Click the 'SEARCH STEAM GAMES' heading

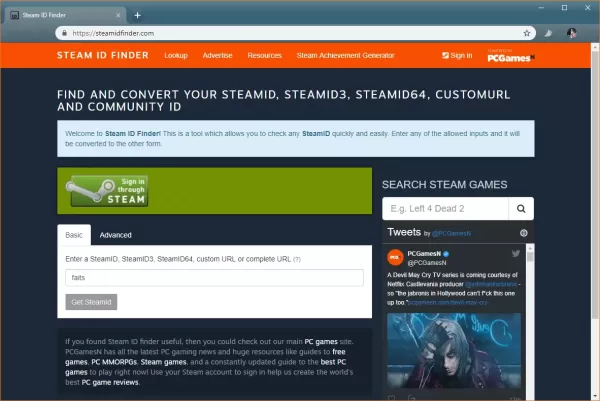coord(444,184)
